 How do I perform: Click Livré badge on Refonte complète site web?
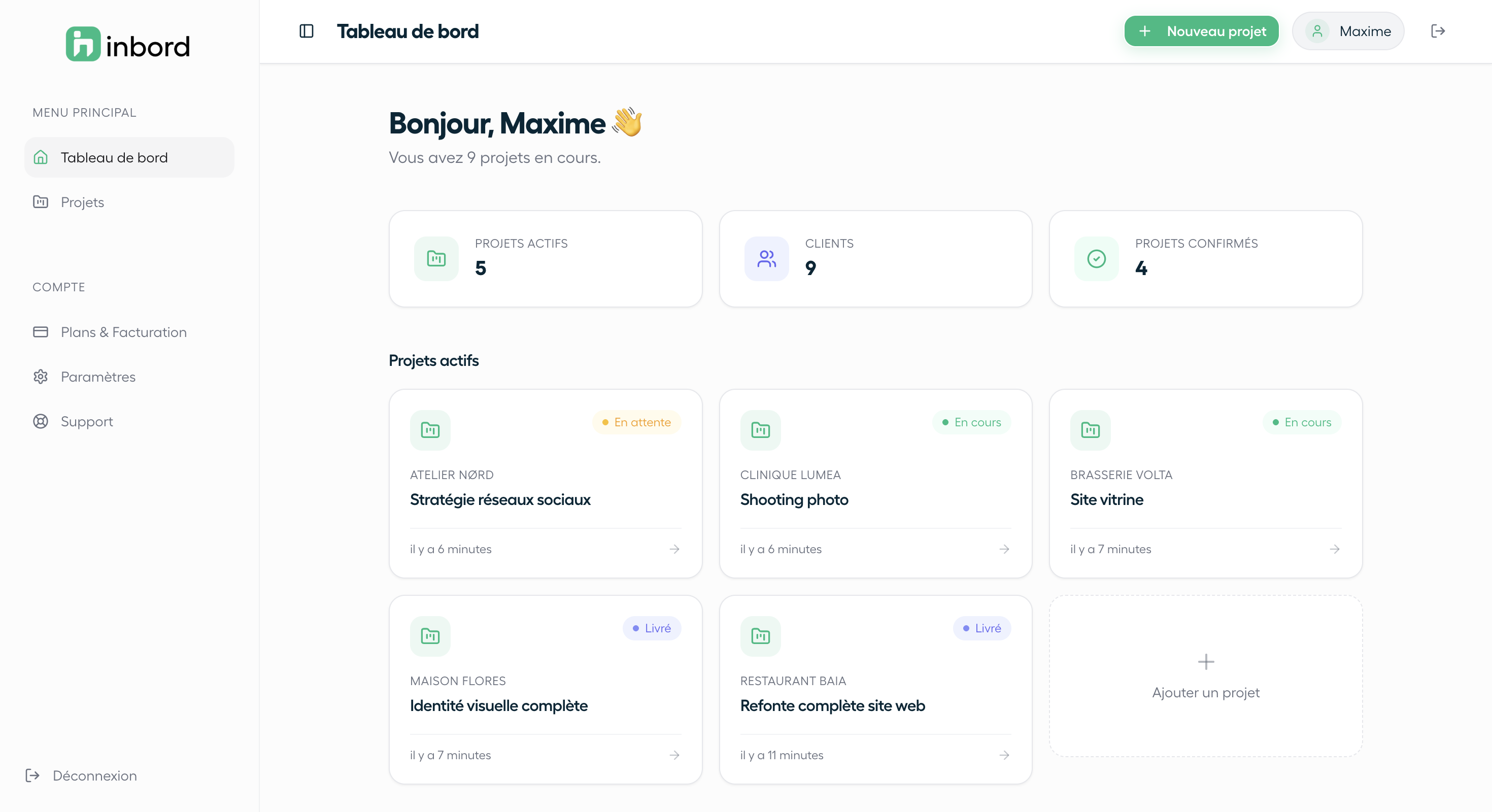(x=982, y=628)
